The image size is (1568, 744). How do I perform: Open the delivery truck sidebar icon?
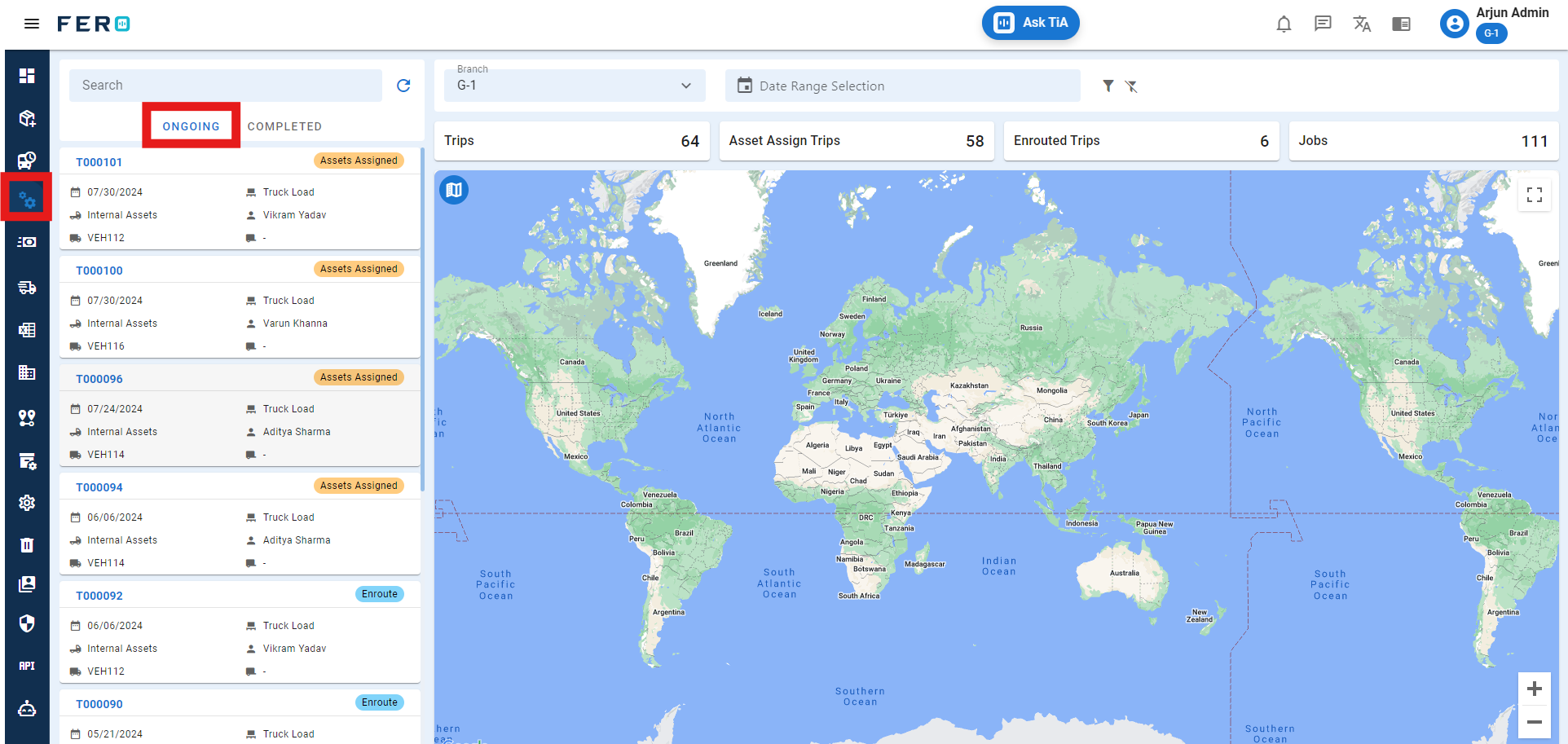27,288
